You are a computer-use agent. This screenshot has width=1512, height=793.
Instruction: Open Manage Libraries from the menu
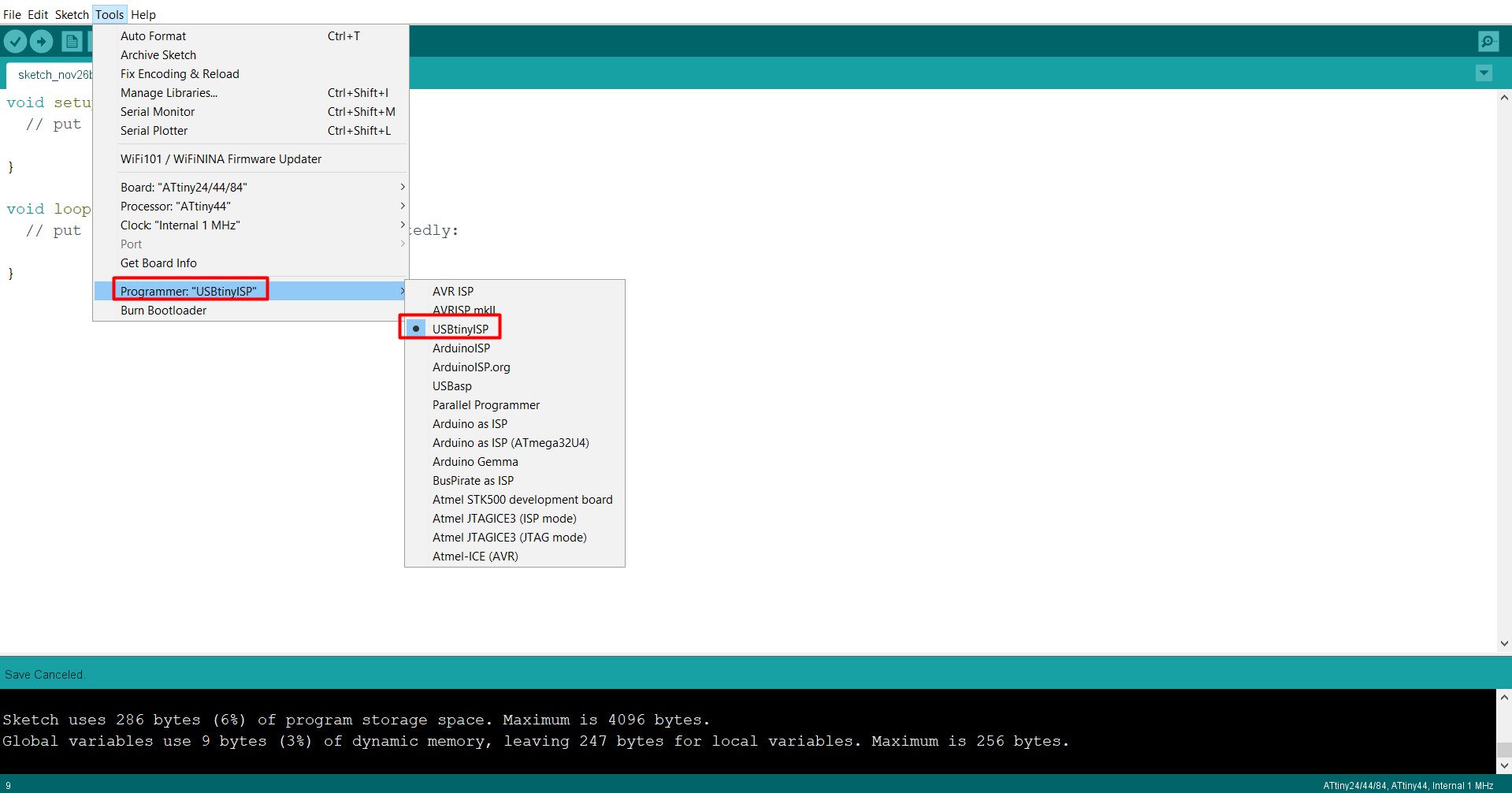click(x=251, y=93)
